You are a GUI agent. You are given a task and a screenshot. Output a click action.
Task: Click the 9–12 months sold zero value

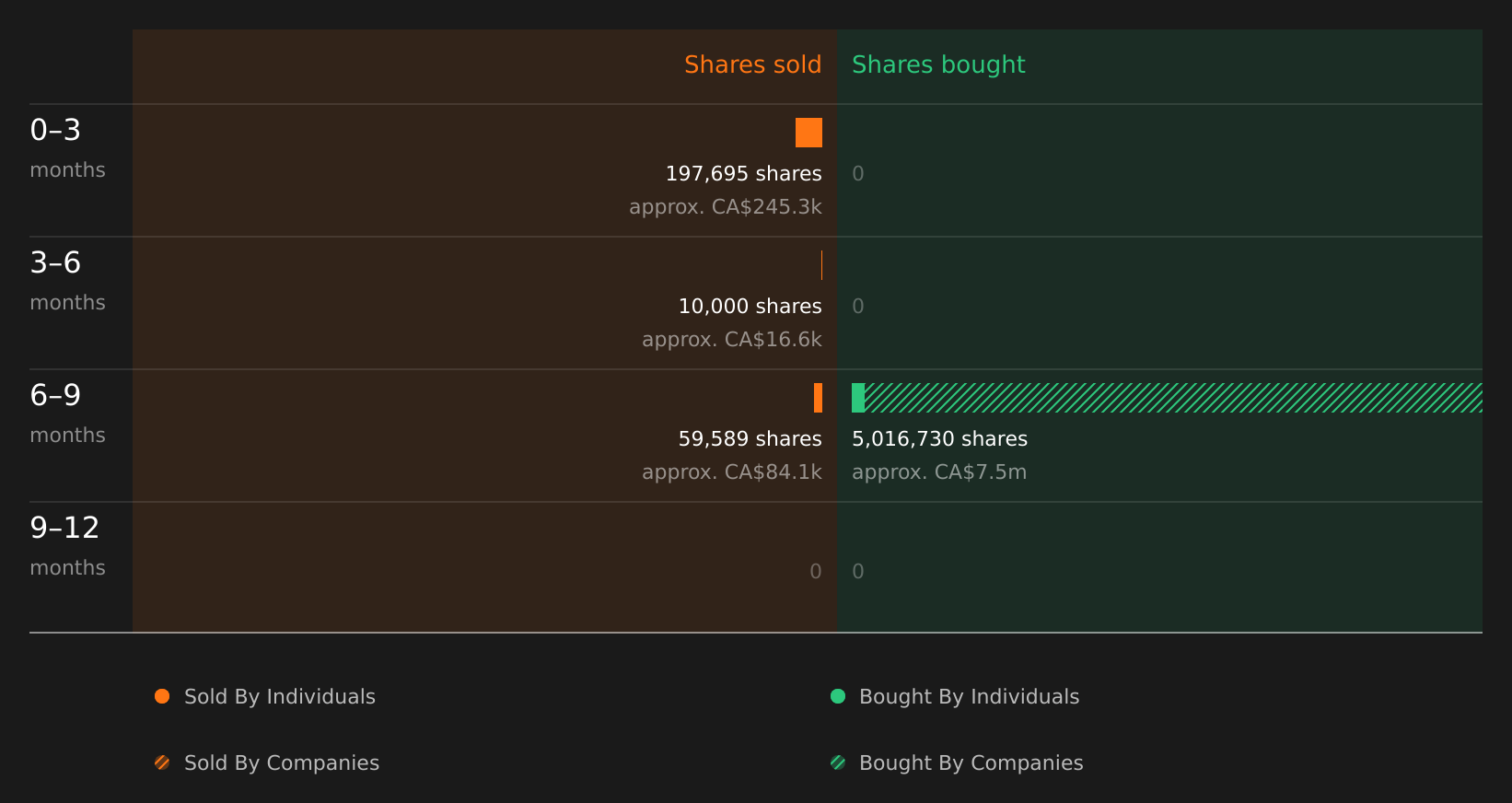click(x=816, y=571)
